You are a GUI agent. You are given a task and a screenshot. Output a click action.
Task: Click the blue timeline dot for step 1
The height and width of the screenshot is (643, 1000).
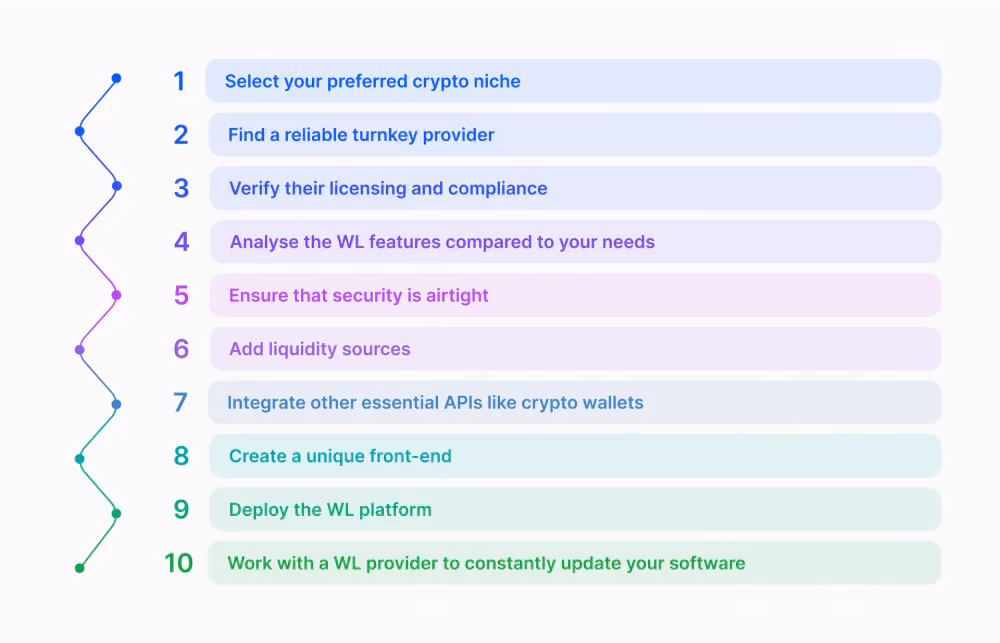coord(116,78)
